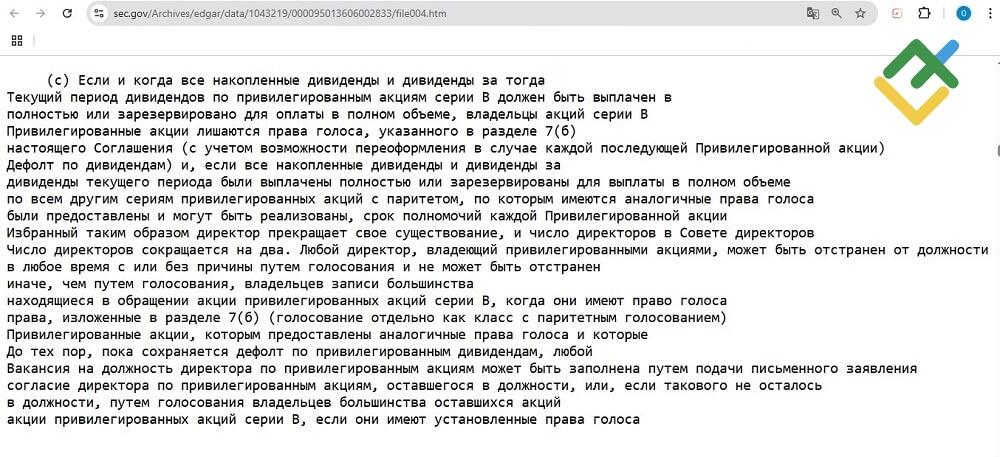
Task: Click the line starting "были предоставлены и могут"
Action: coord(367,216)
